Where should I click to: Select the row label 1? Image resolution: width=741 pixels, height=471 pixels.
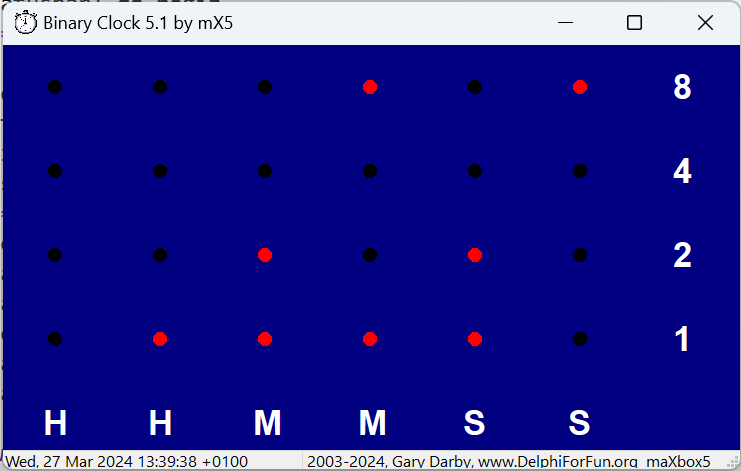[682, 340]
